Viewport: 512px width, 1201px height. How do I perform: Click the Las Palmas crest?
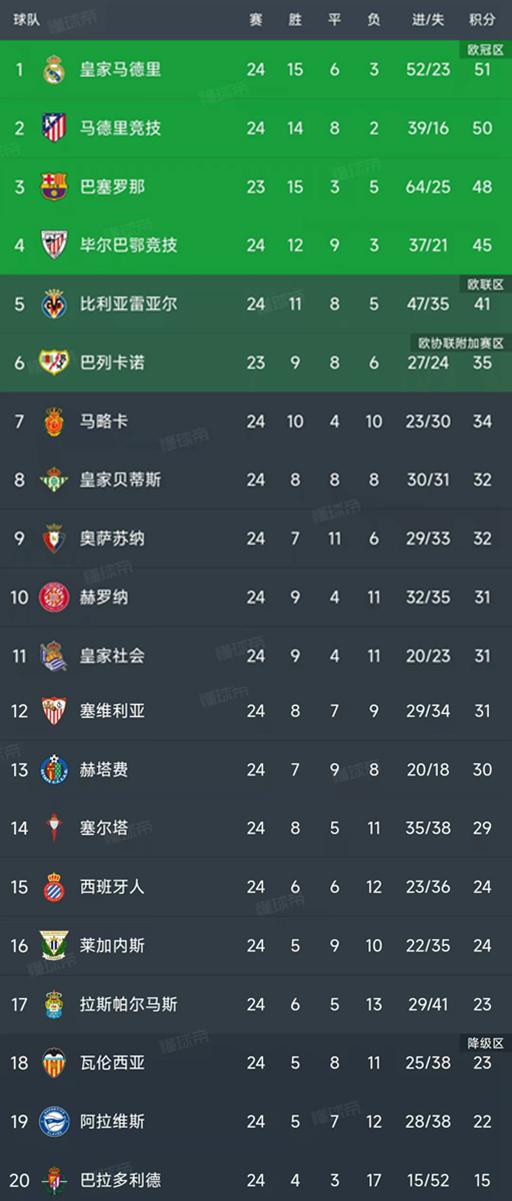53,1004
